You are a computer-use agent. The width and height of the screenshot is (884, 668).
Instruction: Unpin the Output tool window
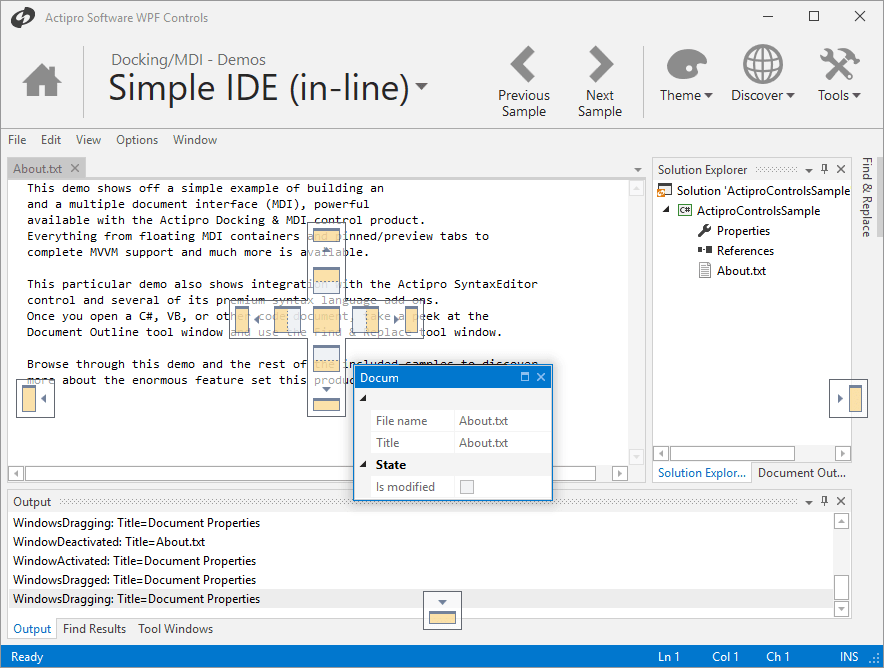coord(825,500)
